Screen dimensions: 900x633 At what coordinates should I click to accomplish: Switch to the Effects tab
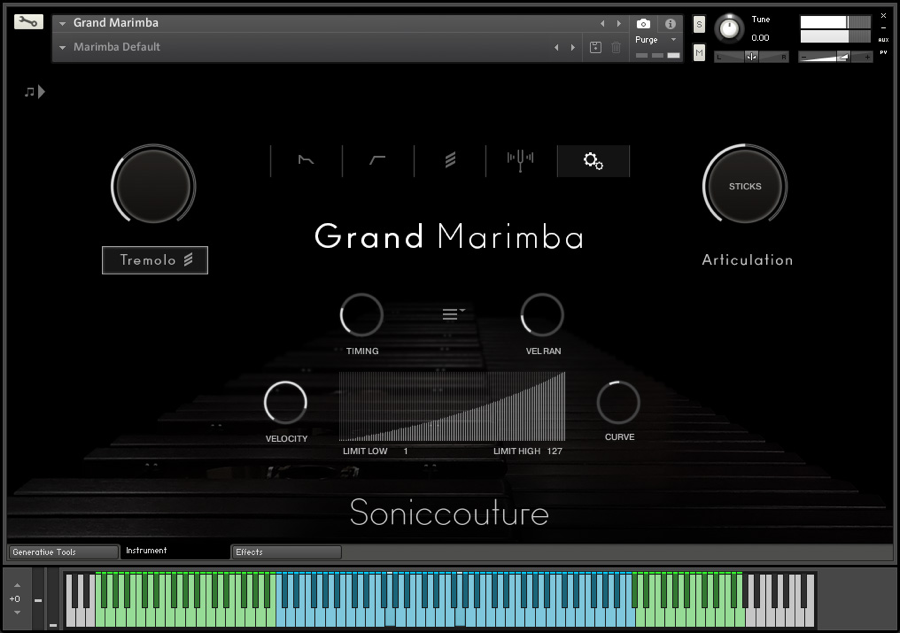click(x=286, y=552)
